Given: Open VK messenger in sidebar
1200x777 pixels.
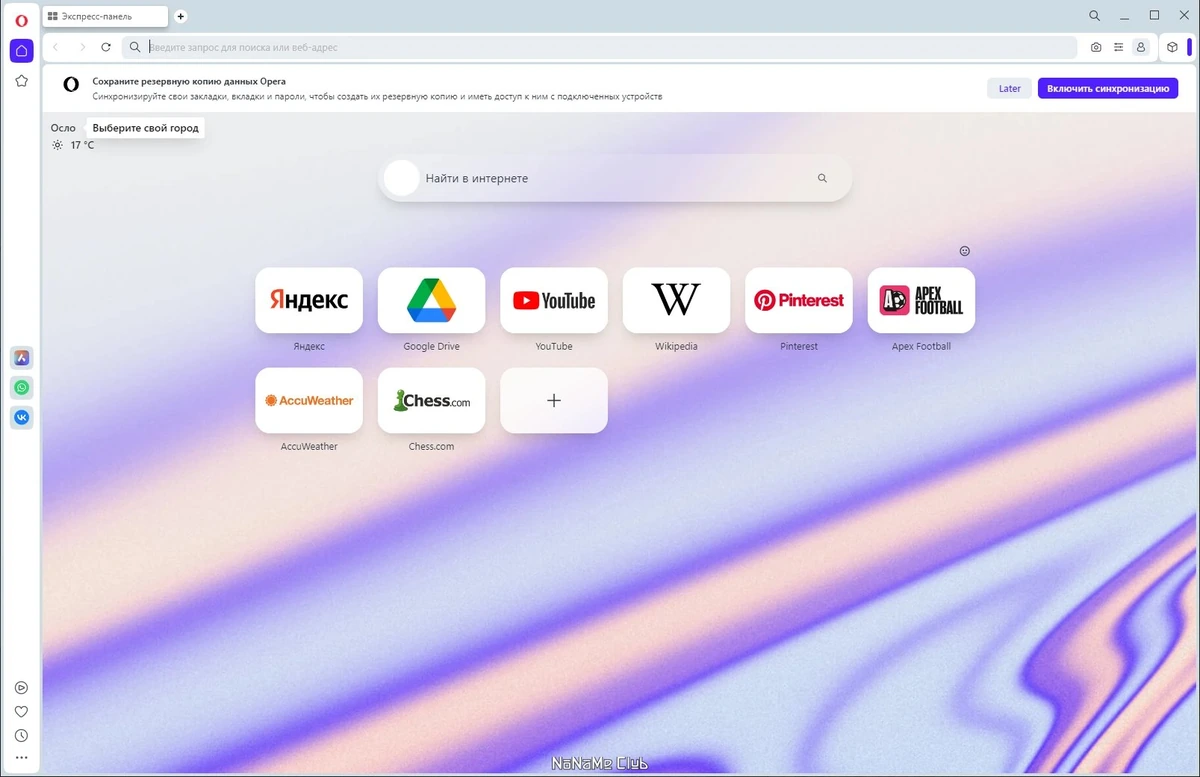Looking at the screenshot, I should [x=21, y=418].
